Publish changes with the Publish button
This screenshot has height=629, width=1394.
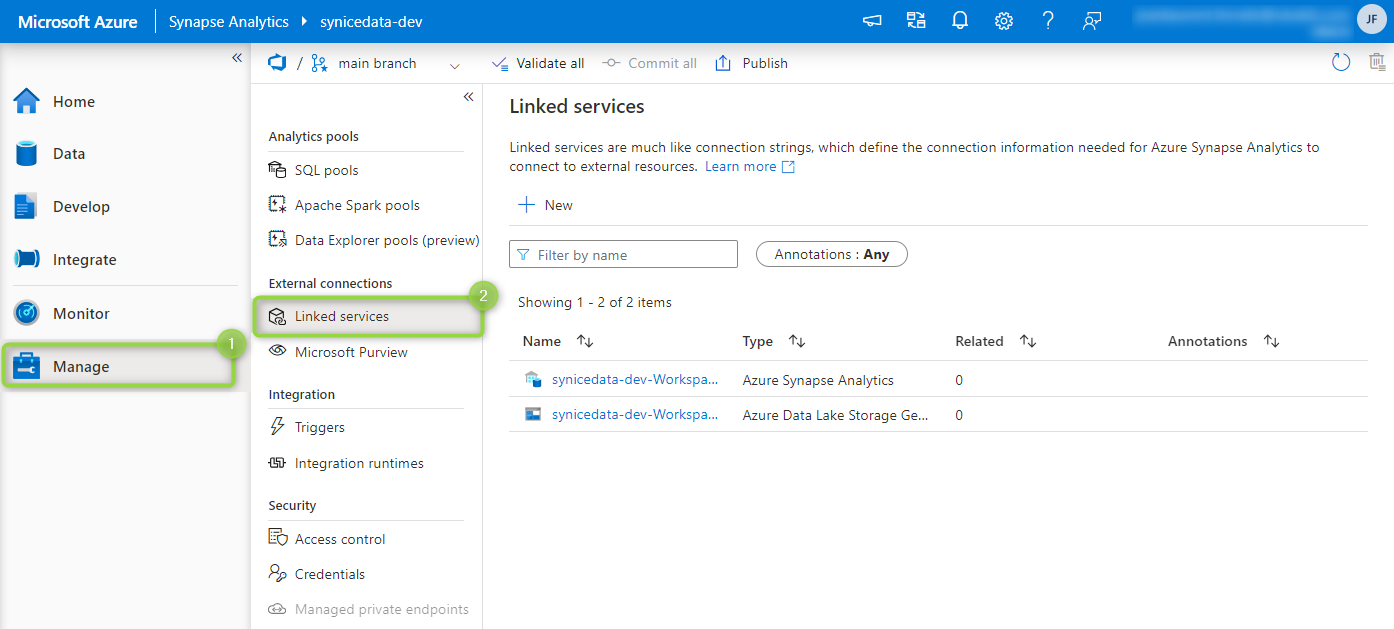tap(752, 63)
